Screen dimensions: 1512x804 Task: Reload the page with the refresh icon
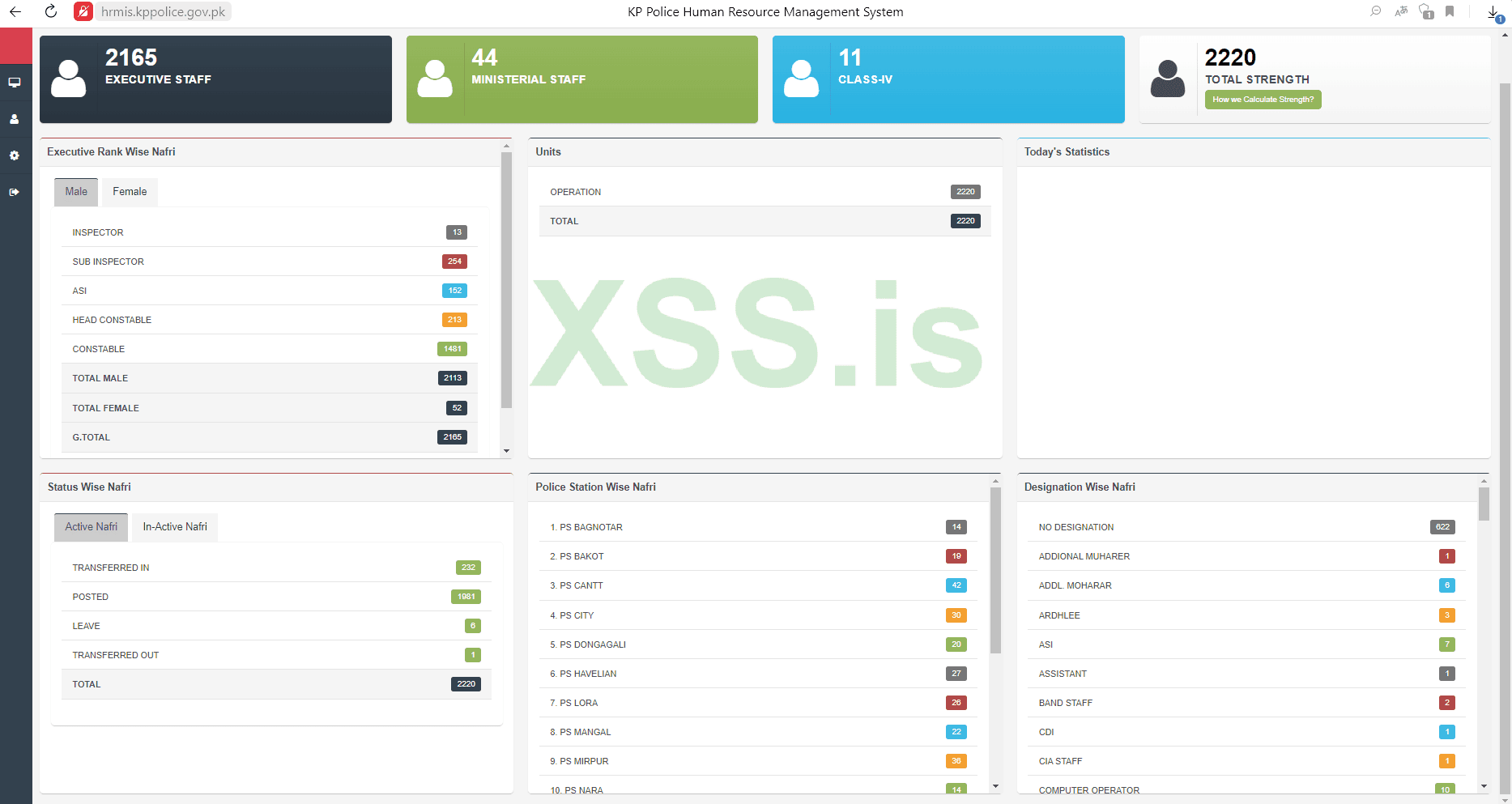(51, 11)
